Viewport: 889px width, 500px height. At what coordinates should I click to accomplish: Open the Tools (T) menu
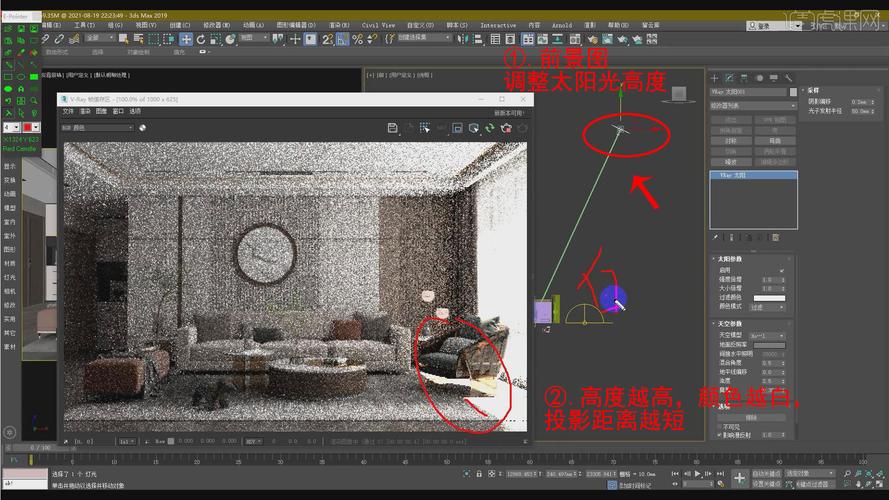coord(84,25)
